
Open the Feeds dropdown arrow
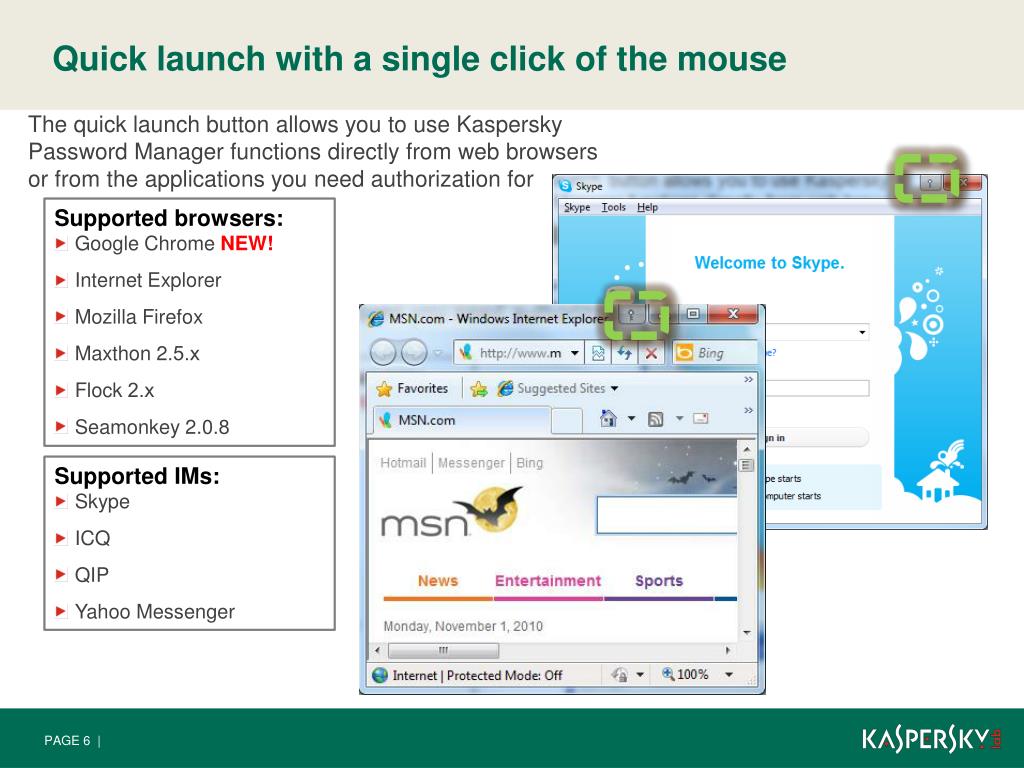(679, 419)
